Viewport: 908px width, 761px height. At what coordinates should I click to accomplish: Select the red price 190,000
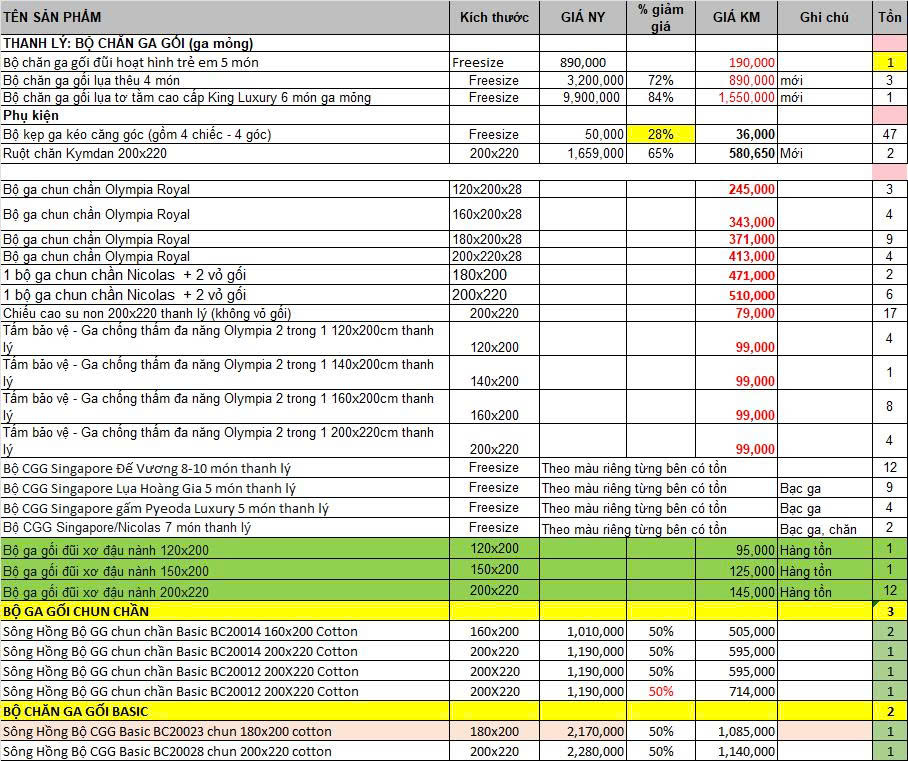(x=736, y=62)
